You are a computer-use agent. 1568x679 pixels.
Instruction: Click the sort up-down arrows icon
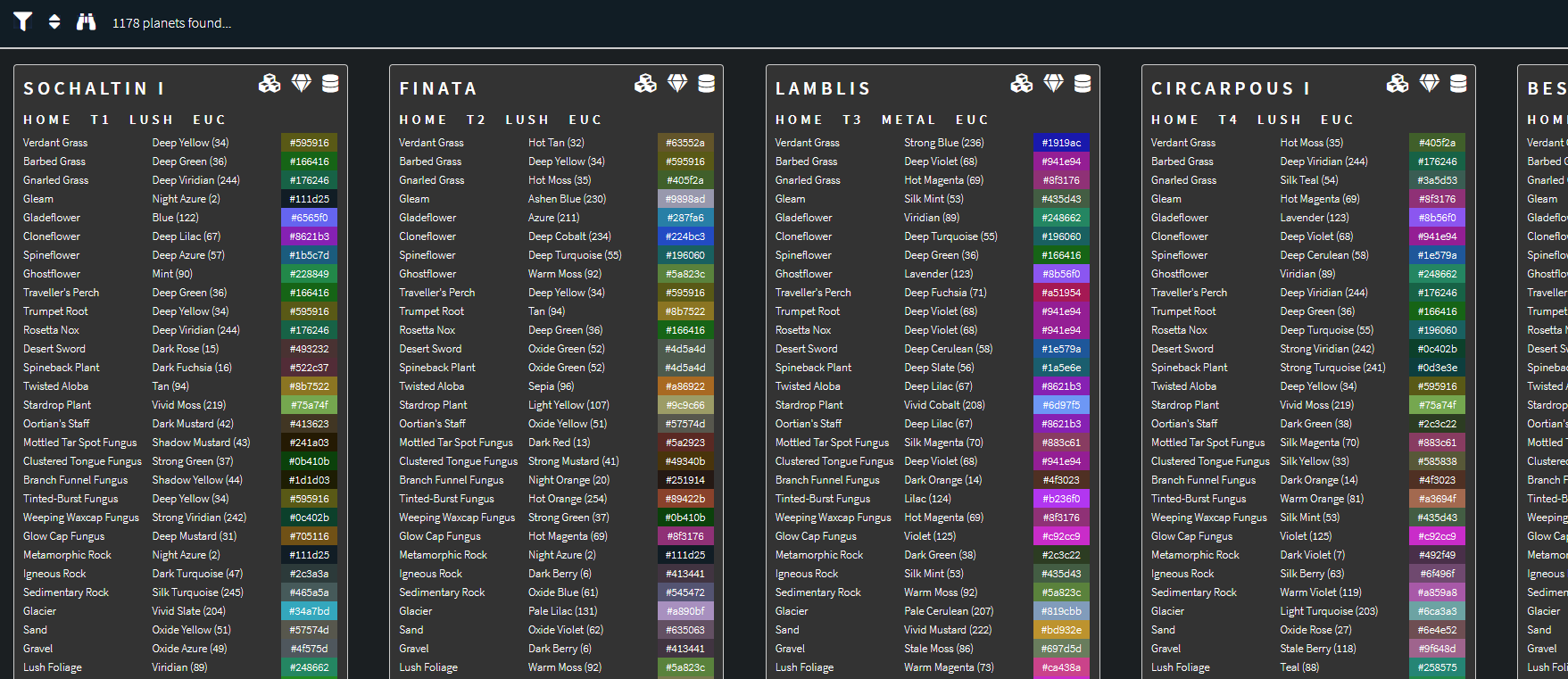click(54, 21)
